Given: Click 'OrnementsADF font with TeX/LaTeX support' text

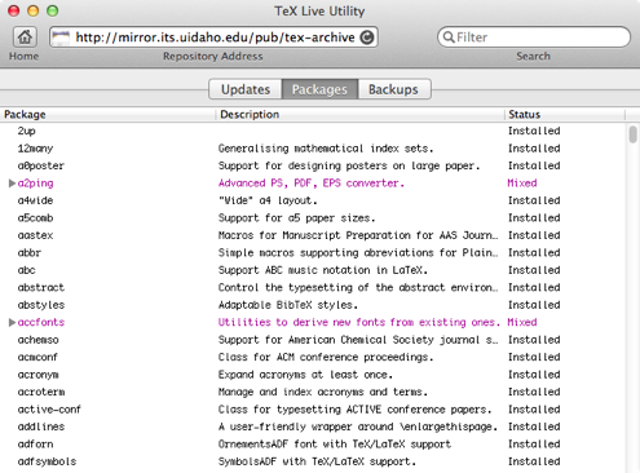Looking at the screenshot, I should [x=334, y=444].
